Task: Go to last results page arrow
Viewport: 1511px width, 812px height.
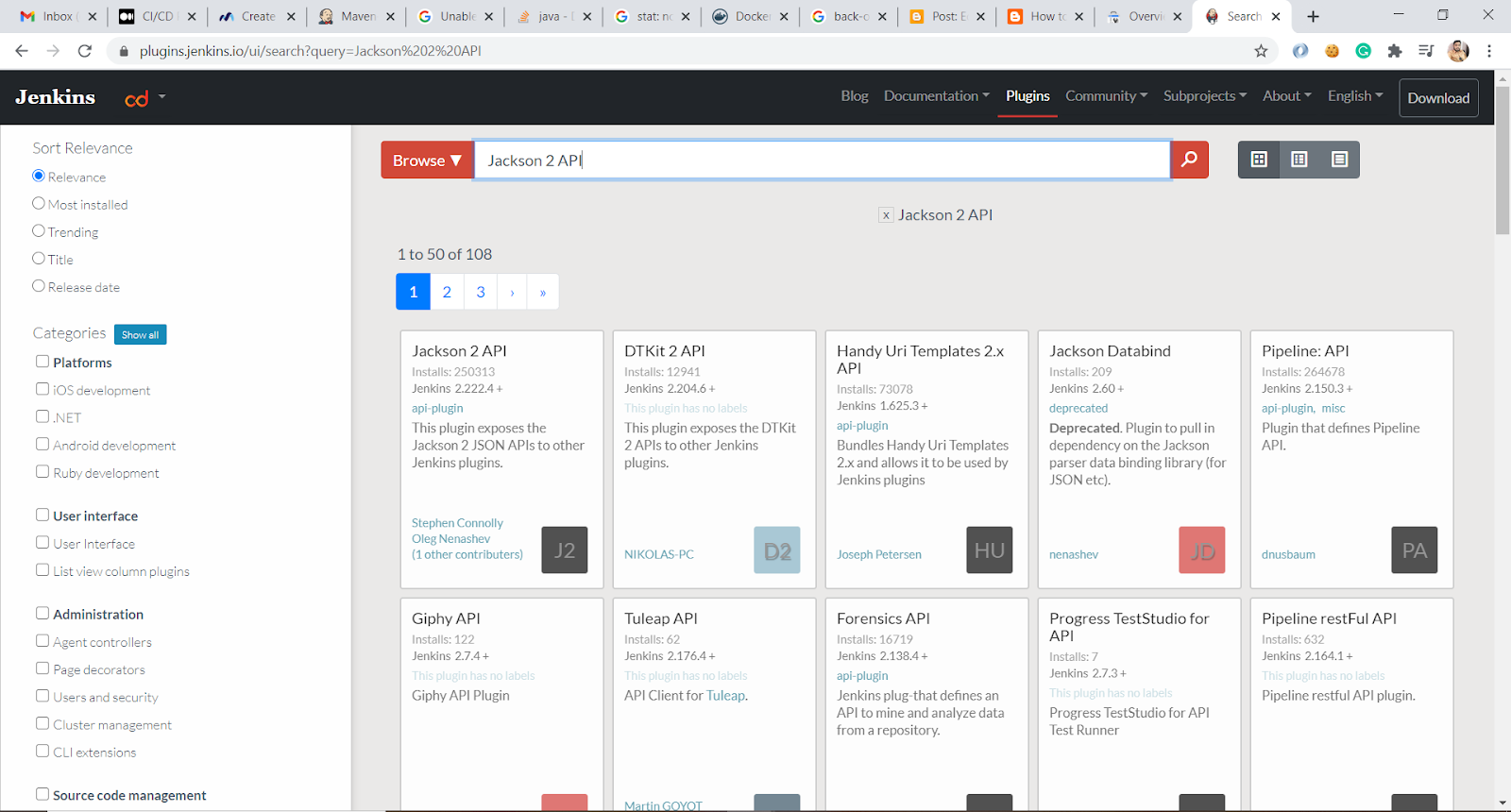Action: pyautogui.click(x=542, y=292)
